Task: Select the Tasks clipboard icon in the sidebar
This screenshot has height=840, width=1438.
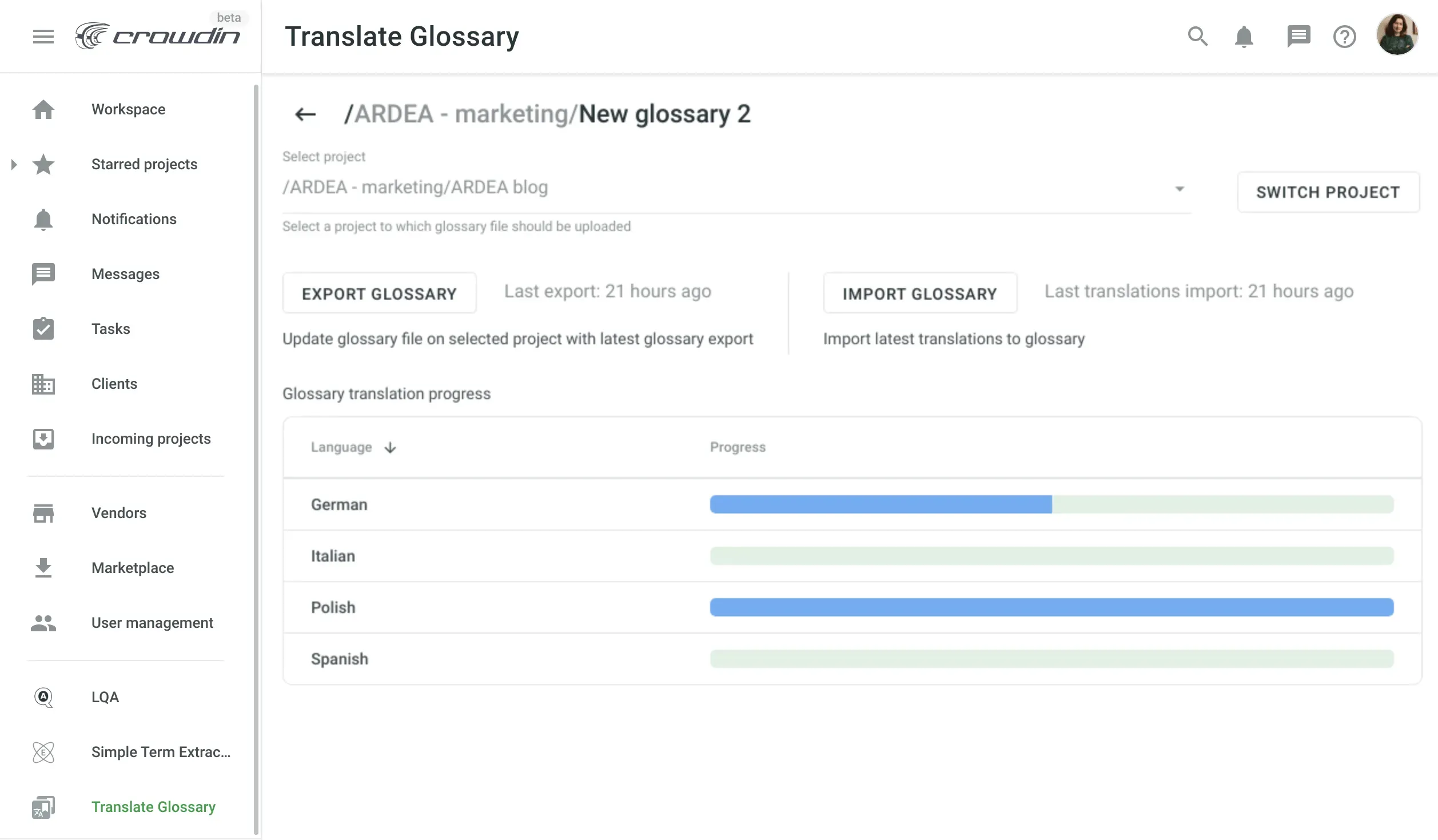Action: pyautogui.click(x=43, y=329)
